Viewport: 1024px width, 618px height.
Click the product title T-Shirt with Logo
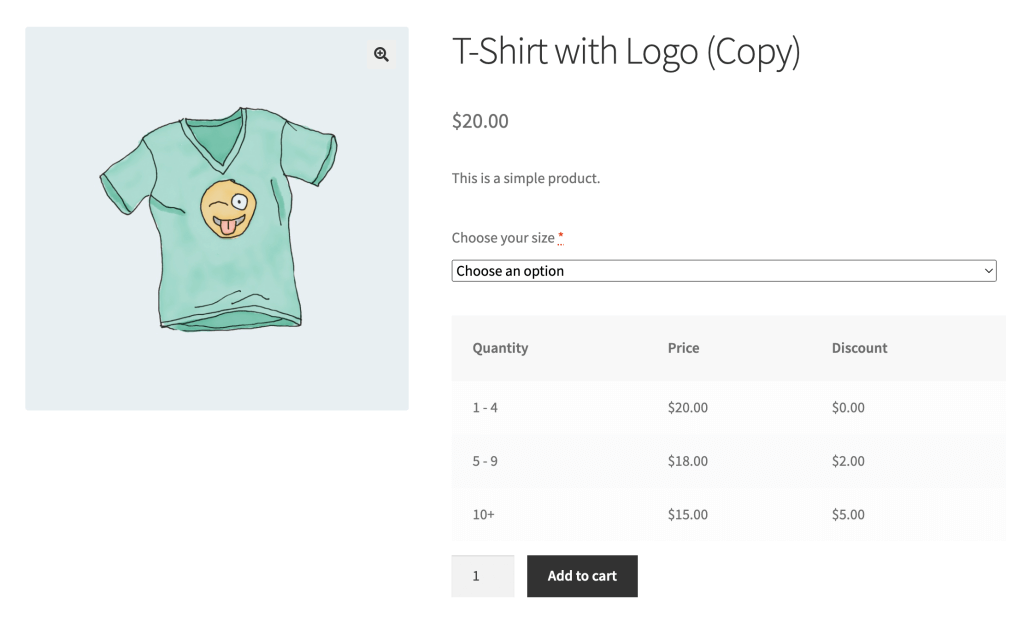627,51
